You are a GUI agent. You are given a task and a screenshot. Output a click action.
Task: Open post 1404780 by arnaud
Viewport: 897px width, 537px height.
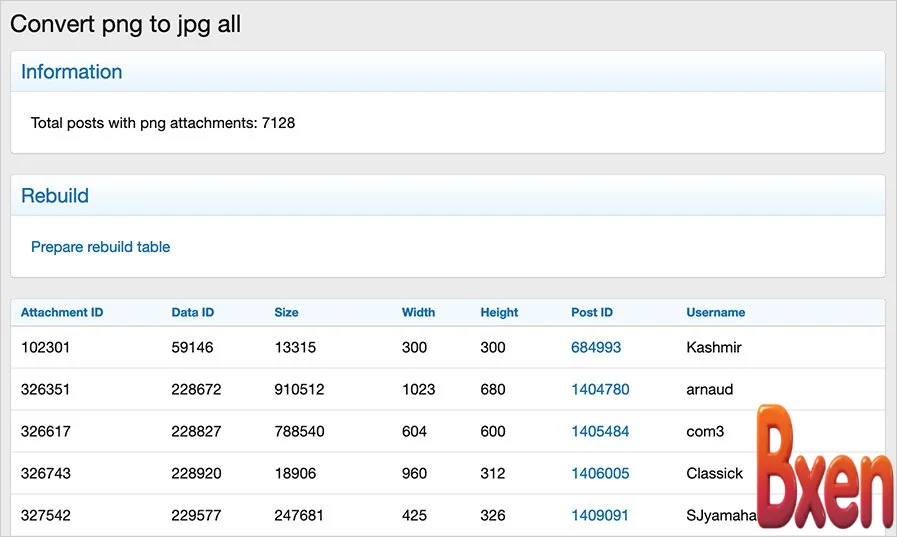[x=600, y=390]
